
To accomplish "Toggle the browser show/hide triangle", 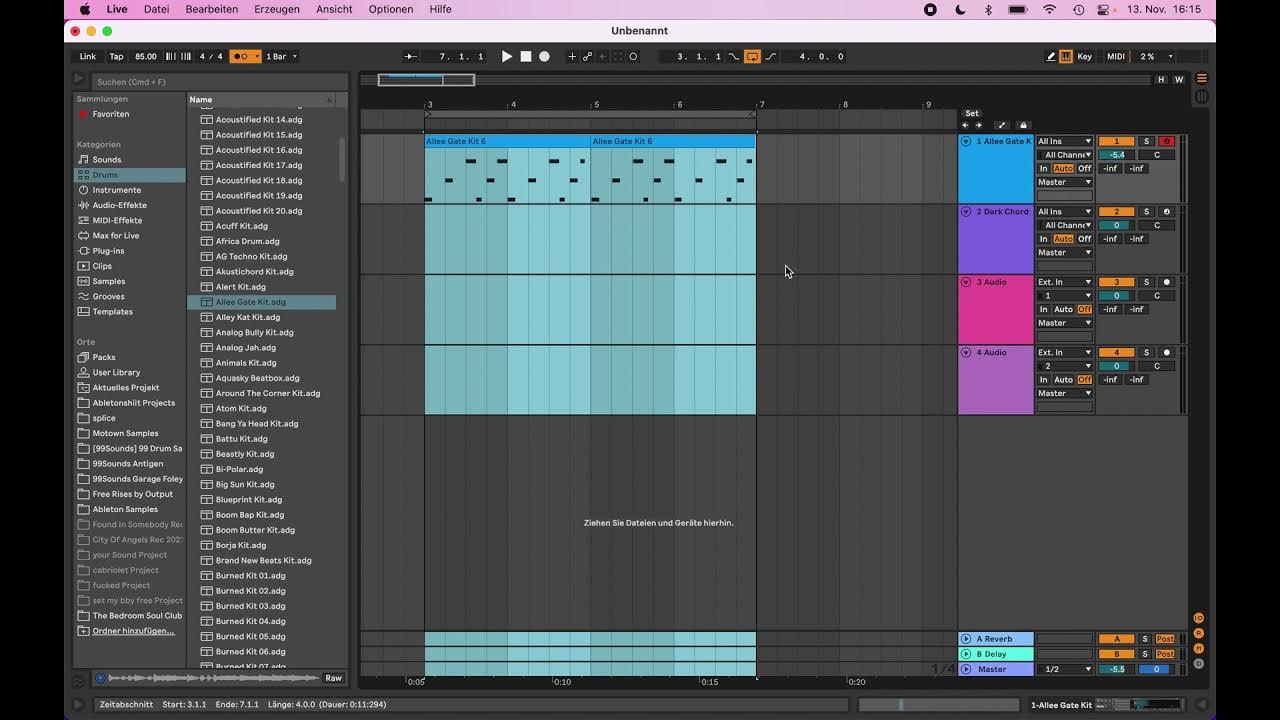I will coord(79,79).
